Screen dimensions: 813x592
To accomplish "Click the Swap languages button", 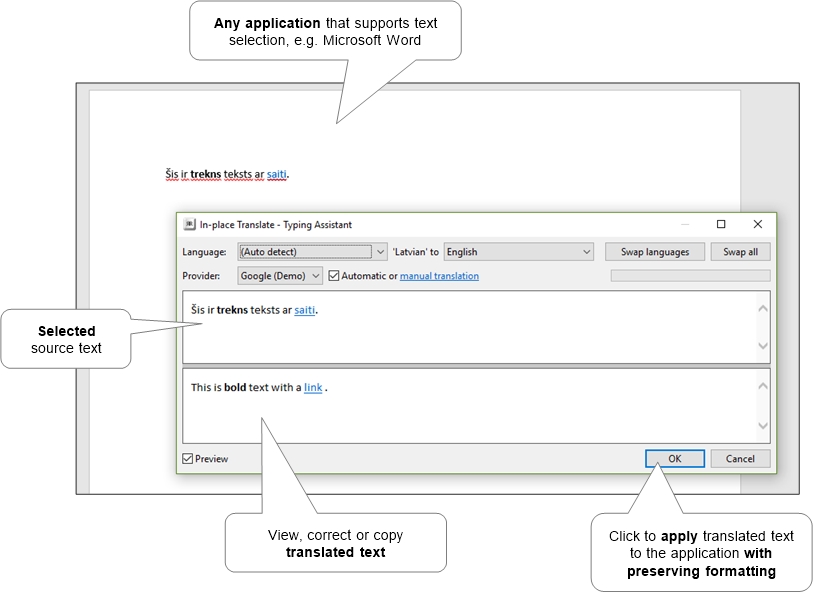I will (x=655, y=252).
